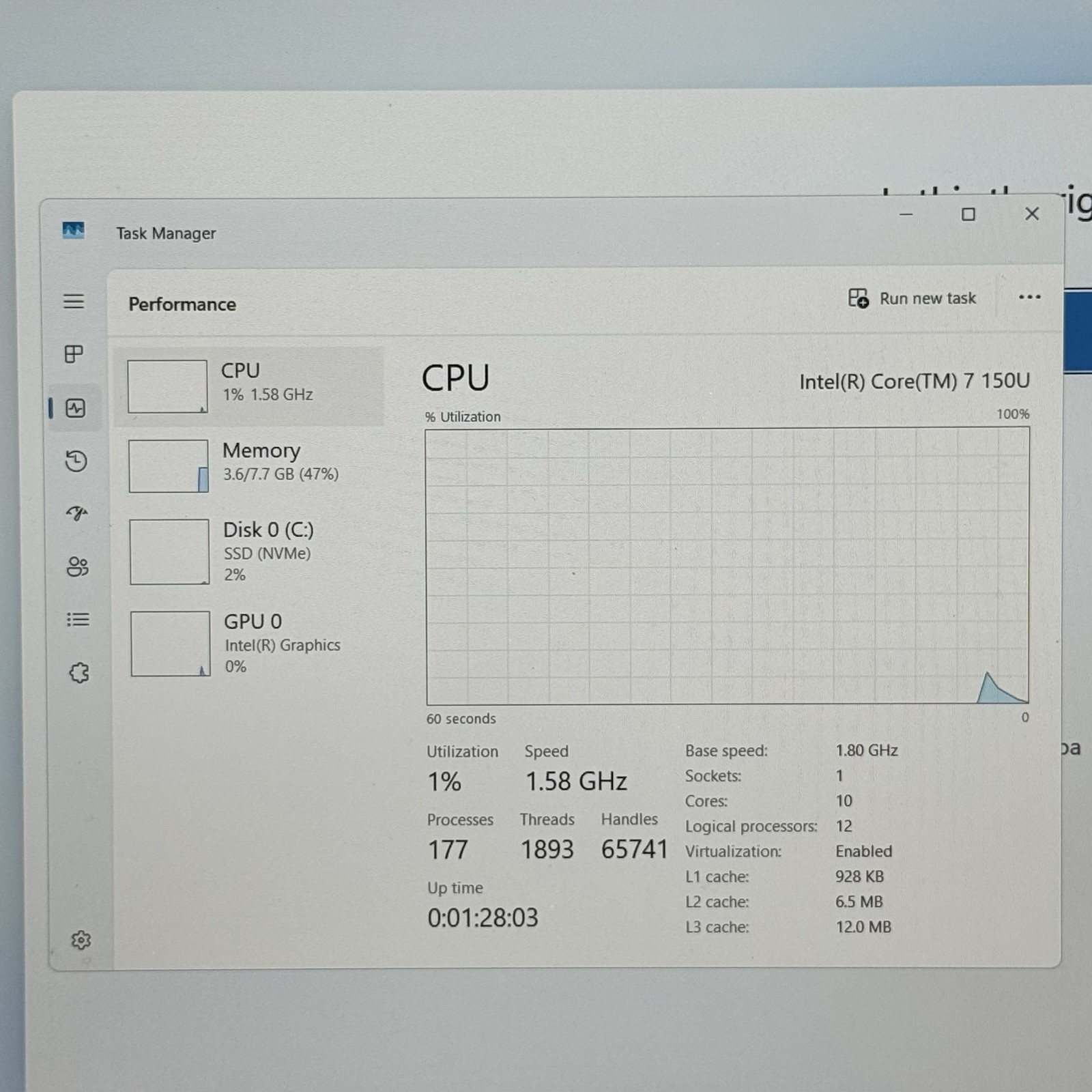Click the 1.58 GHz speed value

[x=576, y=781]
